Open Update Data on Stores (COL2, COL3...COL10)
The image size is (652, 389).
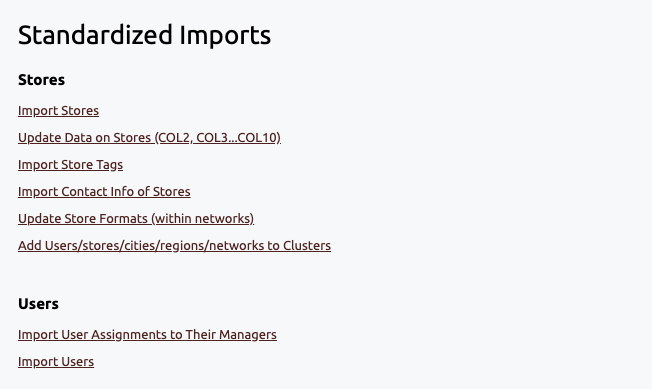[149, 138]
